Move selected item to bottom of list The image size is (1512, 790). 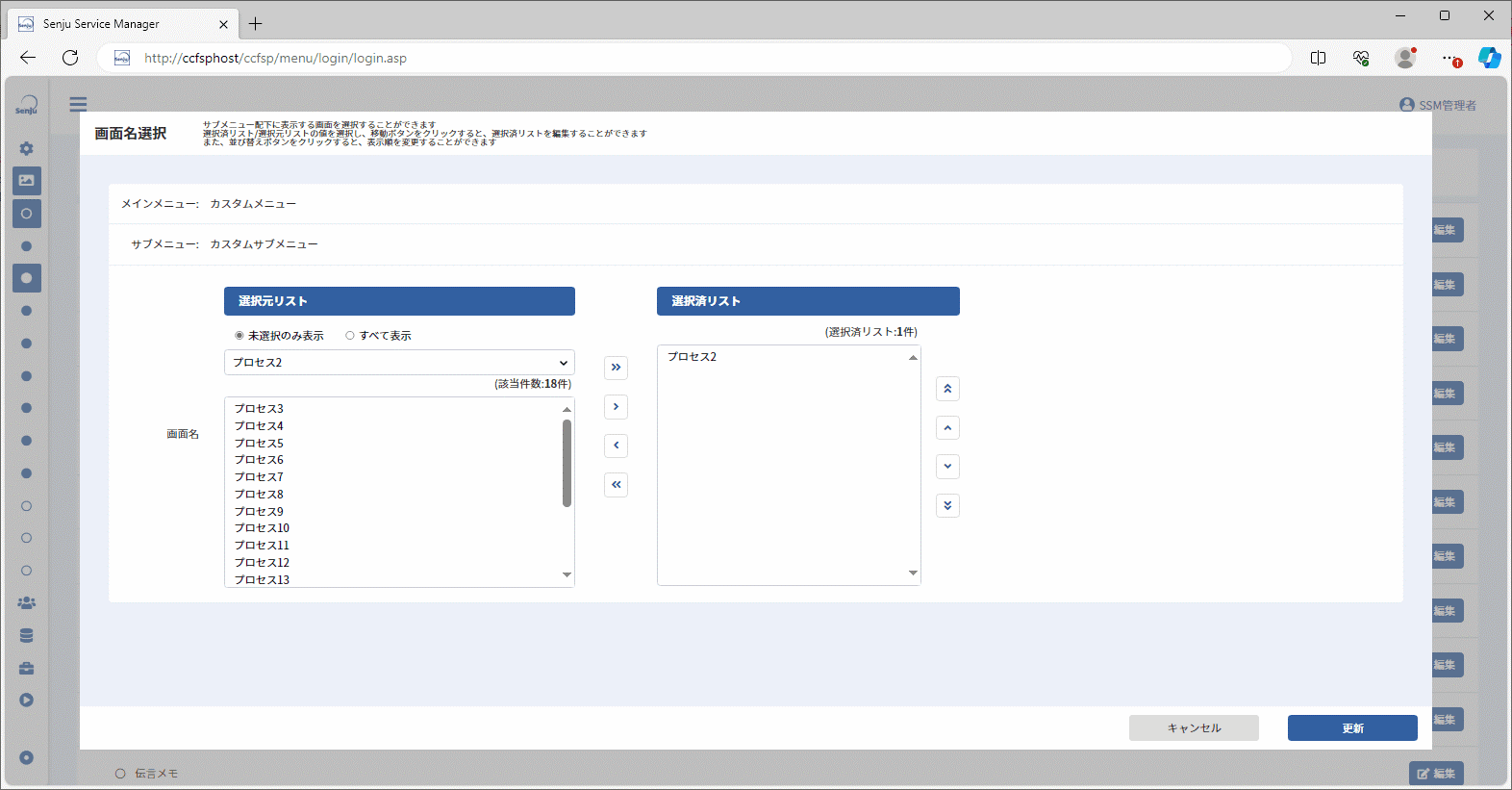947,505
